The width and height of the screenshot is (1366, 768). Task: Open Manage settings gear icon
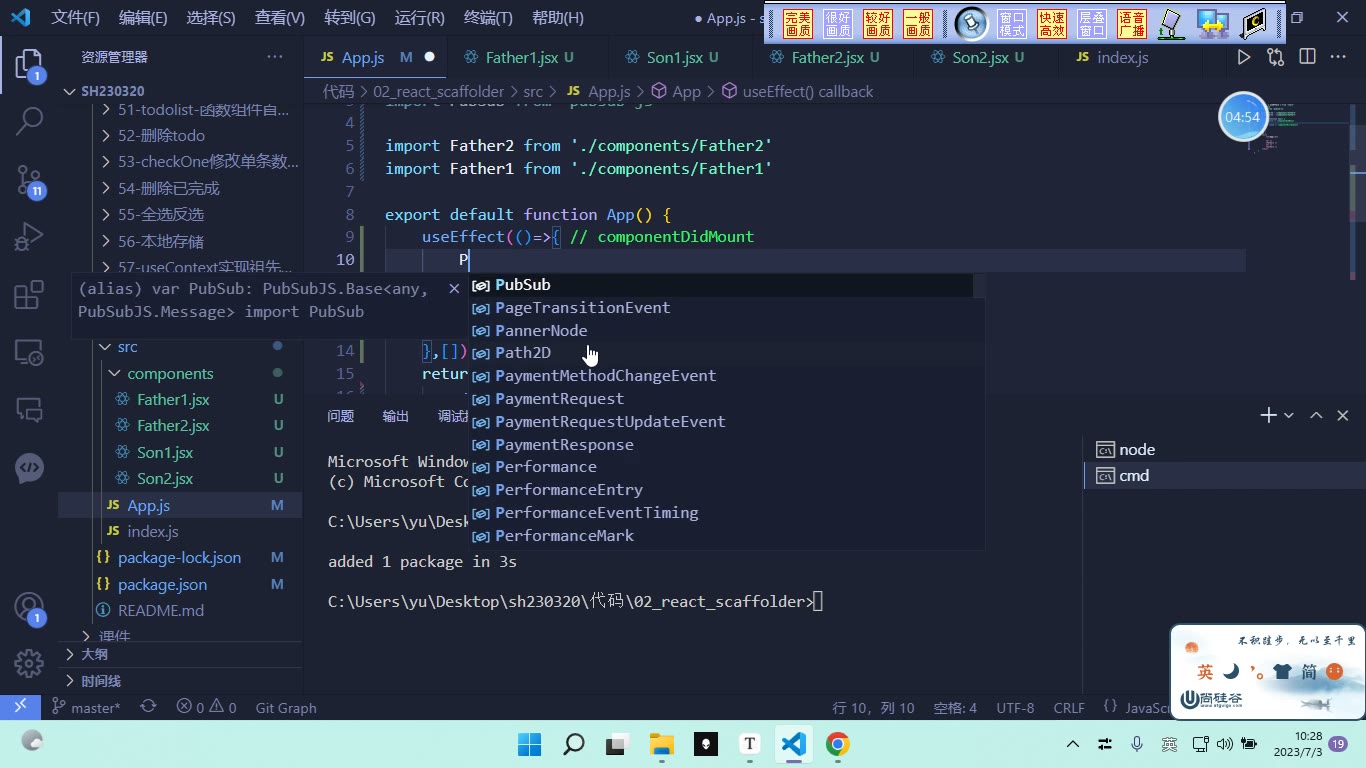(x=29, y=663)
